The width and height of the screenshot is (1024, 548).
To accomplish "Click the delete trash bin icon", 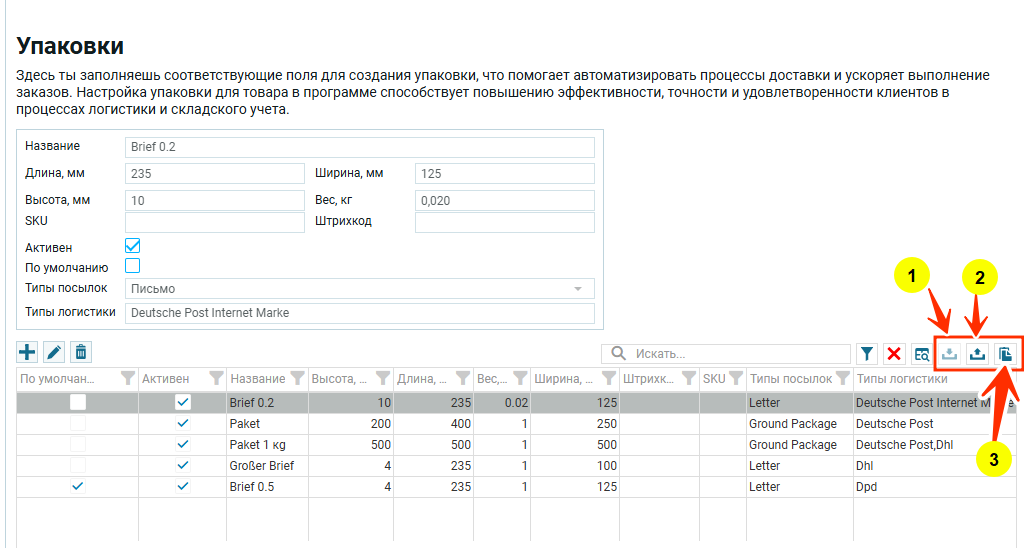I will (x=81, y=352).
